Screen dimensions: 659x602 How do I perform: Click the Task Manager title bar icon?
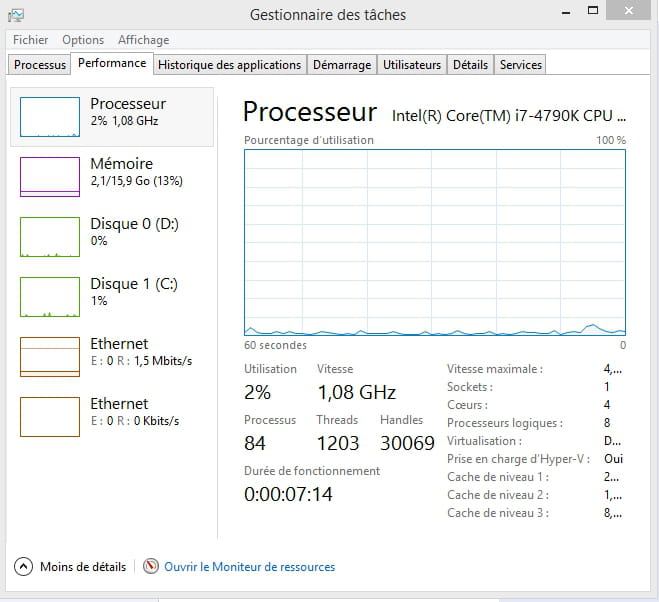pos(17,15)
